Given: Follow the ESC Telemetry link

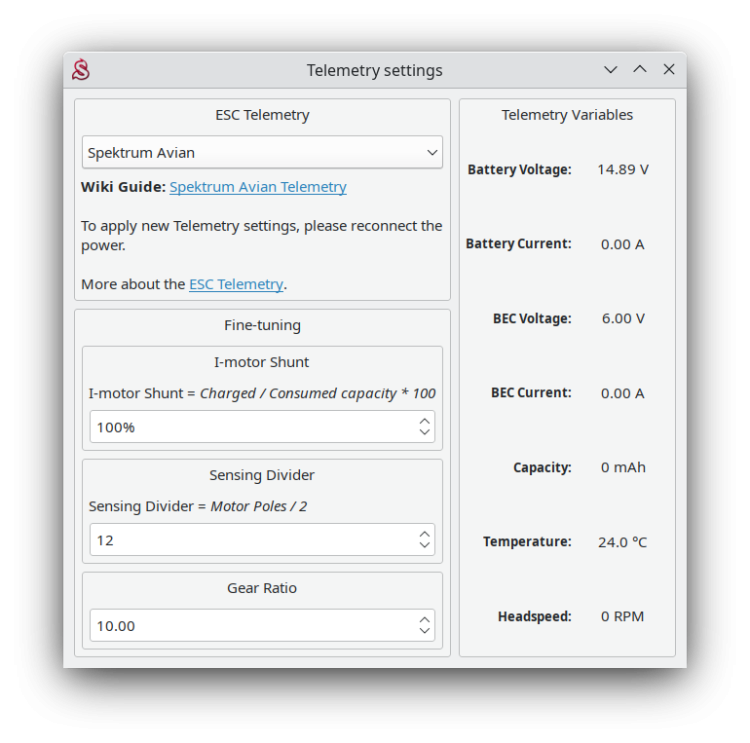Looking at the screenshot, I should click(236, 284).
